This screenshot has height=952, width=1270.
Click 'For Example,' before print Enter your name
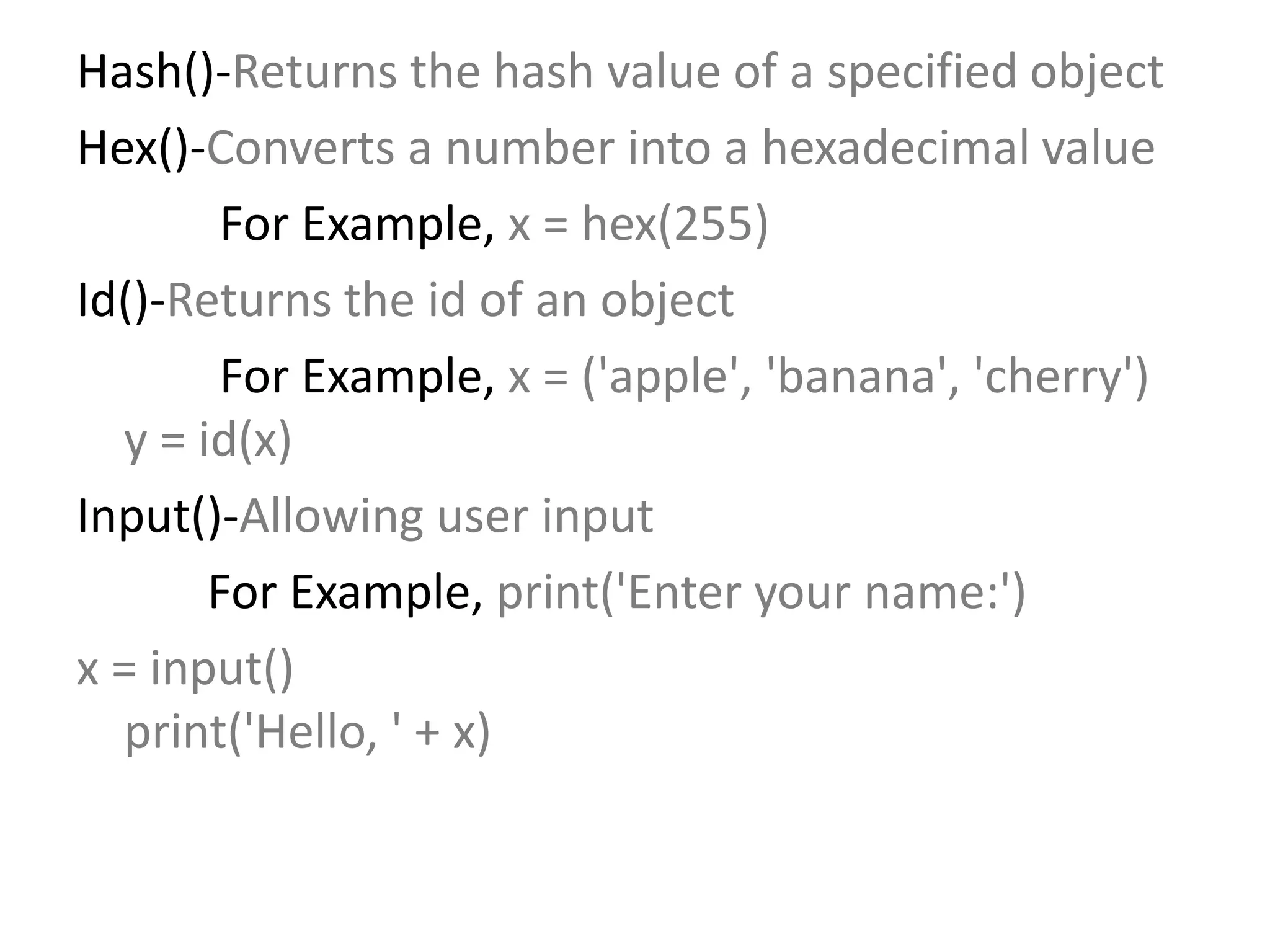345,593
